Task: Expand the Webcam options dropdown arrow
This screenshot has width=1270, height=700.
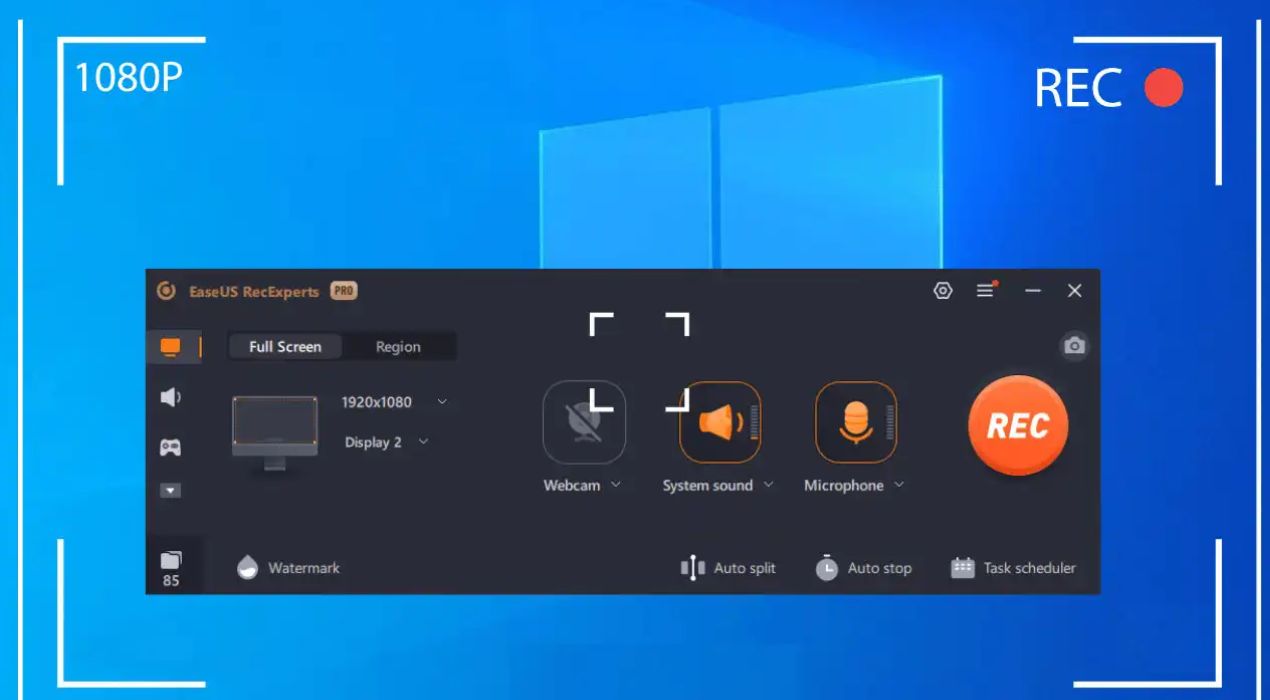Action: coord(616,485)
